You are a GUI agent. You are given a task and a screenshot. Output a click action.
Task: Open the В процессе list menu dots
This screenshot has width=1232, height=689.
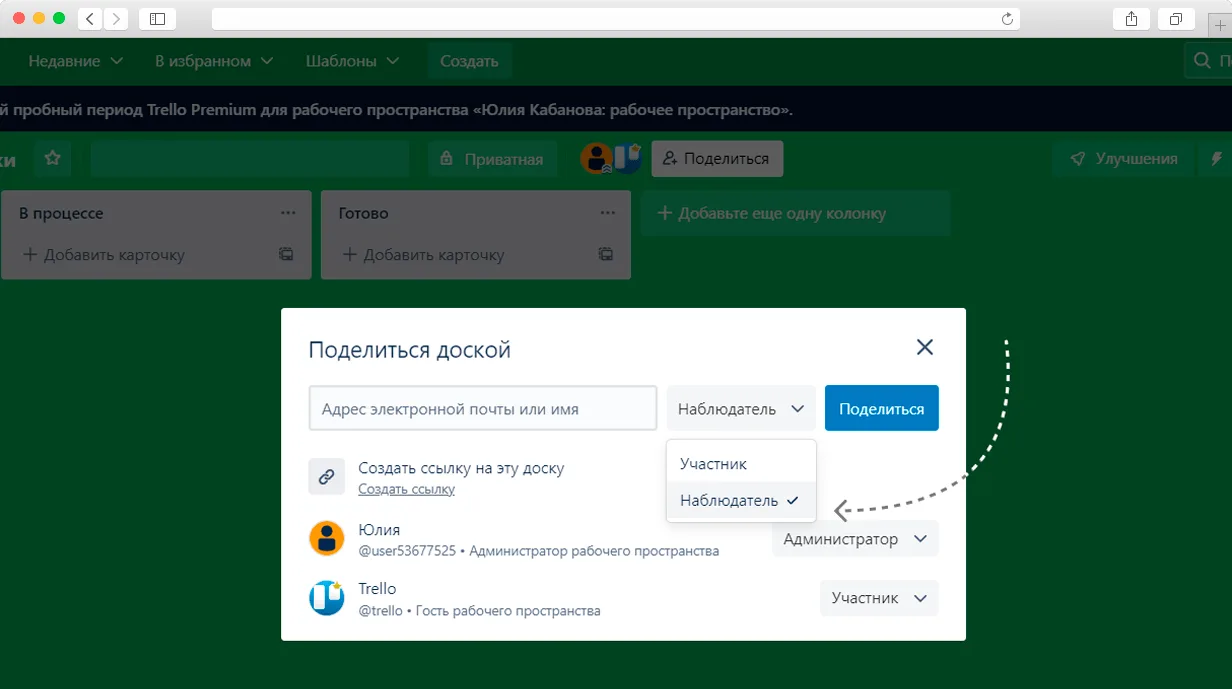(288, 213)
